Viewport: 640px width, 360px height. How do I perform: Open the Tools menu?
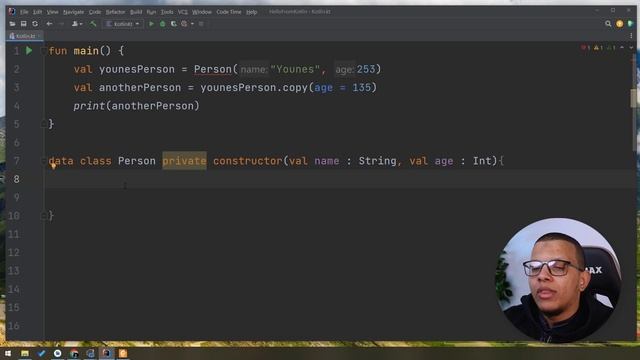[x=167, y=12]
